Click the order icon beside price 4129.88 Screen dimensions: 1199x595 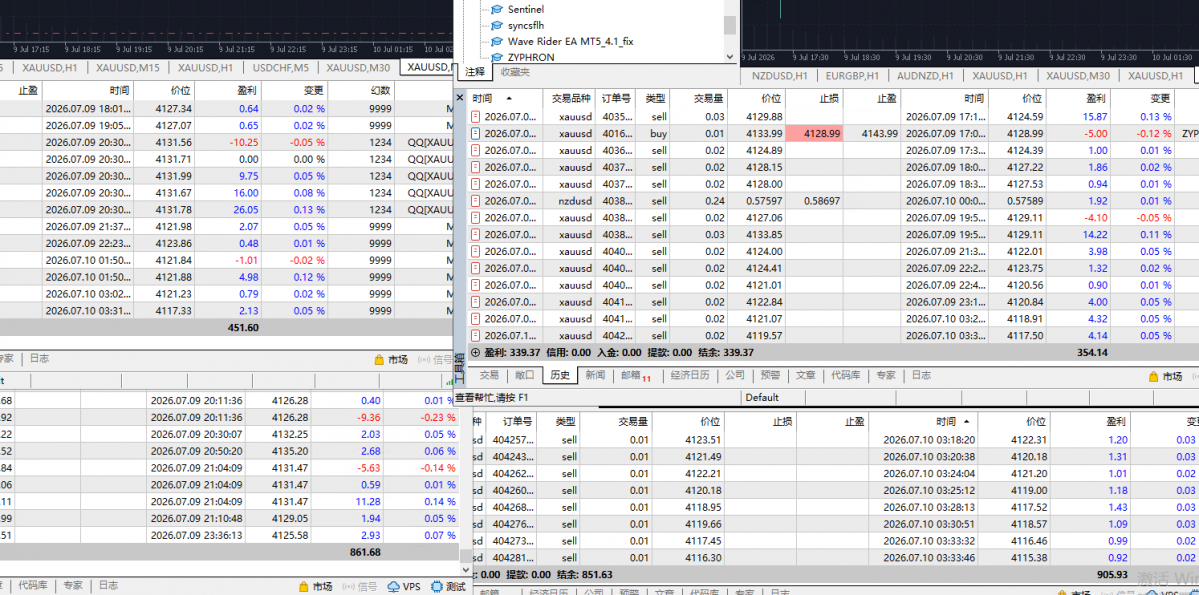pos(476,117)
